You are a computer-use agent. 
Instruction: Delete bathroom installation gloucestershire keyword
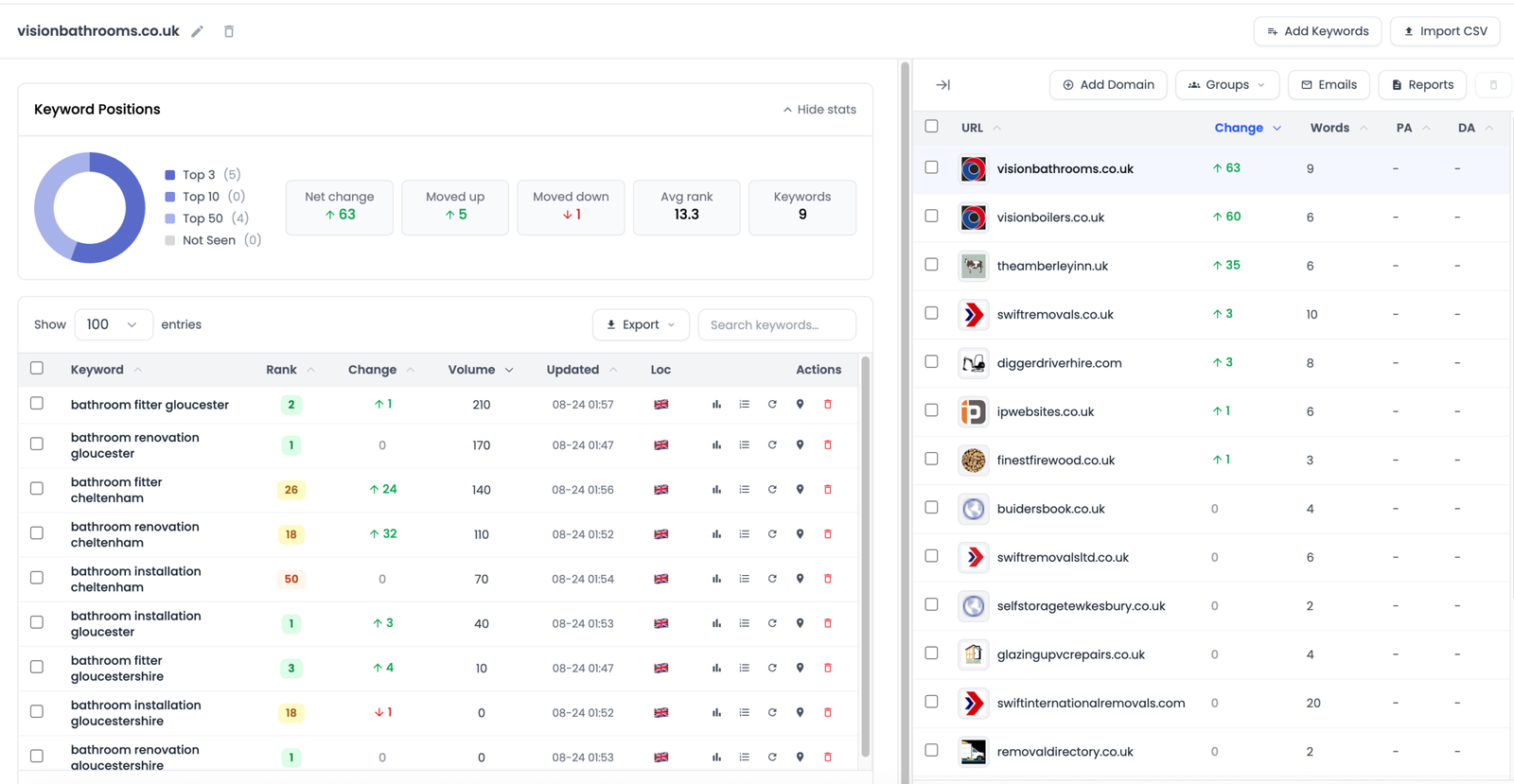point(828,712)
